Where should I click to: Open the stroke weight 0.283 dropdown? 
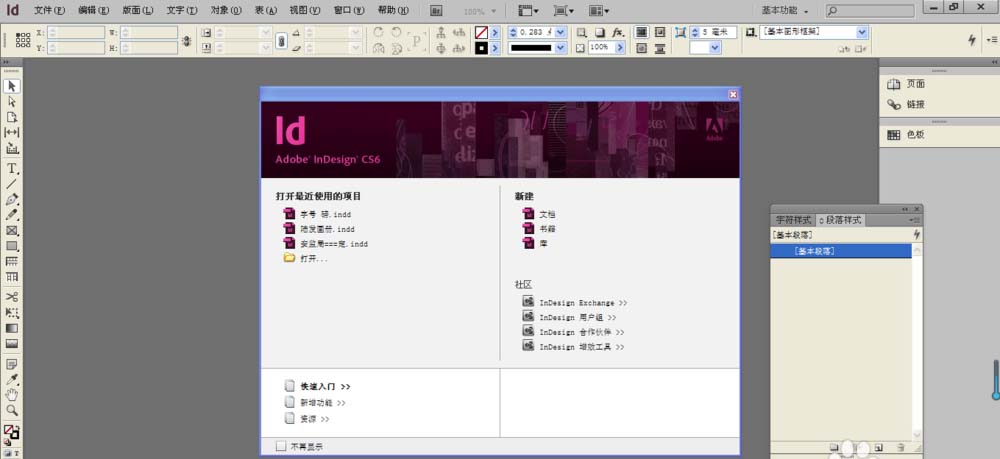pos(561,32)
